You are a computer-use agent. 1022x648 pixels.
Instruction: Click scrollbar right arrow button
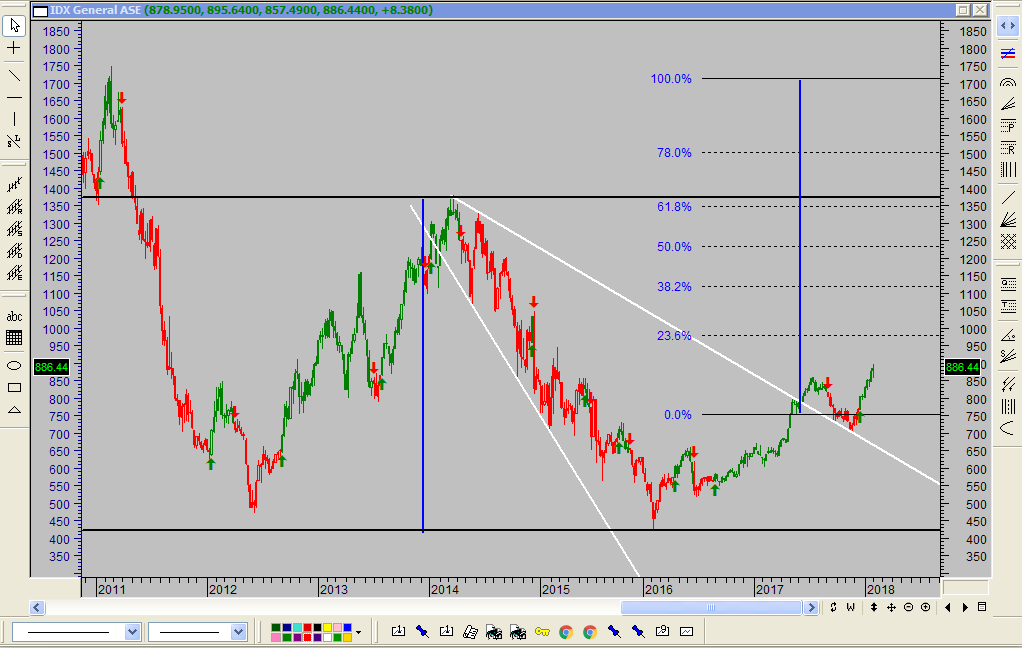click(811, 608)
